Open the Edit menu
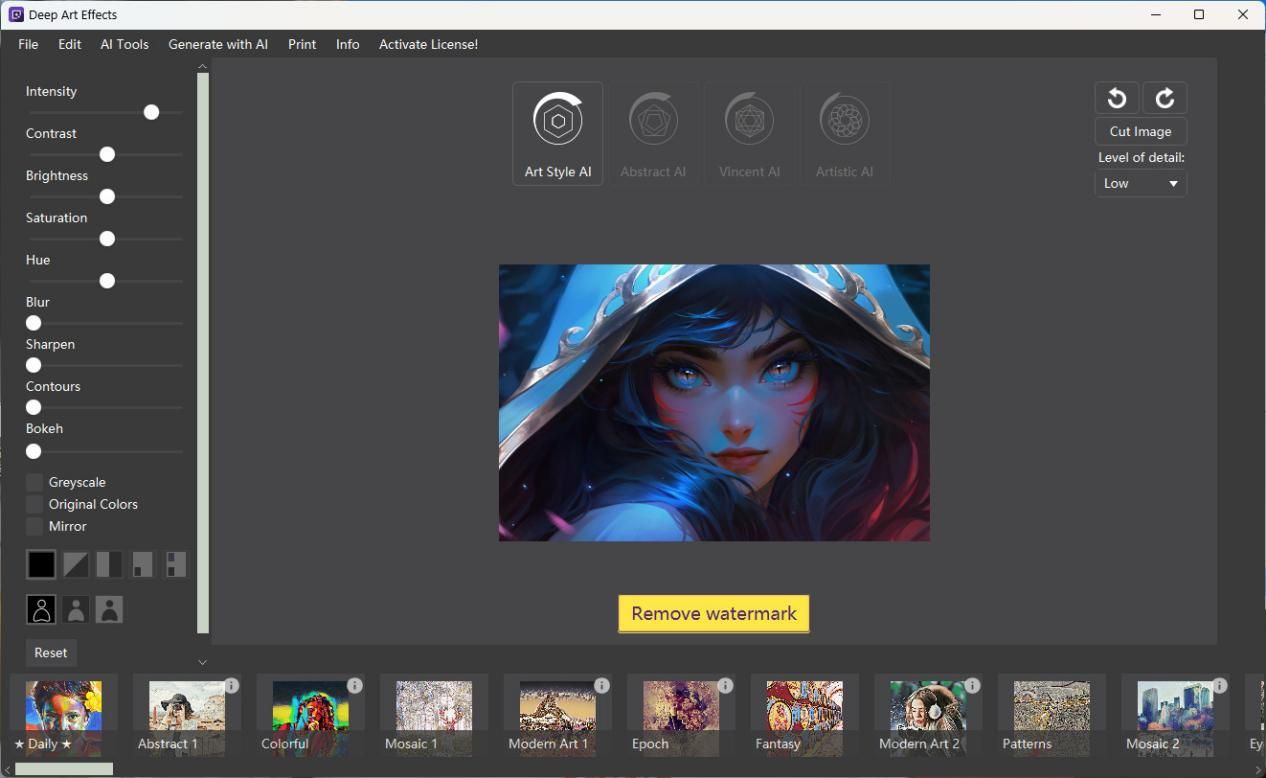Image resolution: width=1266 pixels, height=778 pixels. point(70,44)
